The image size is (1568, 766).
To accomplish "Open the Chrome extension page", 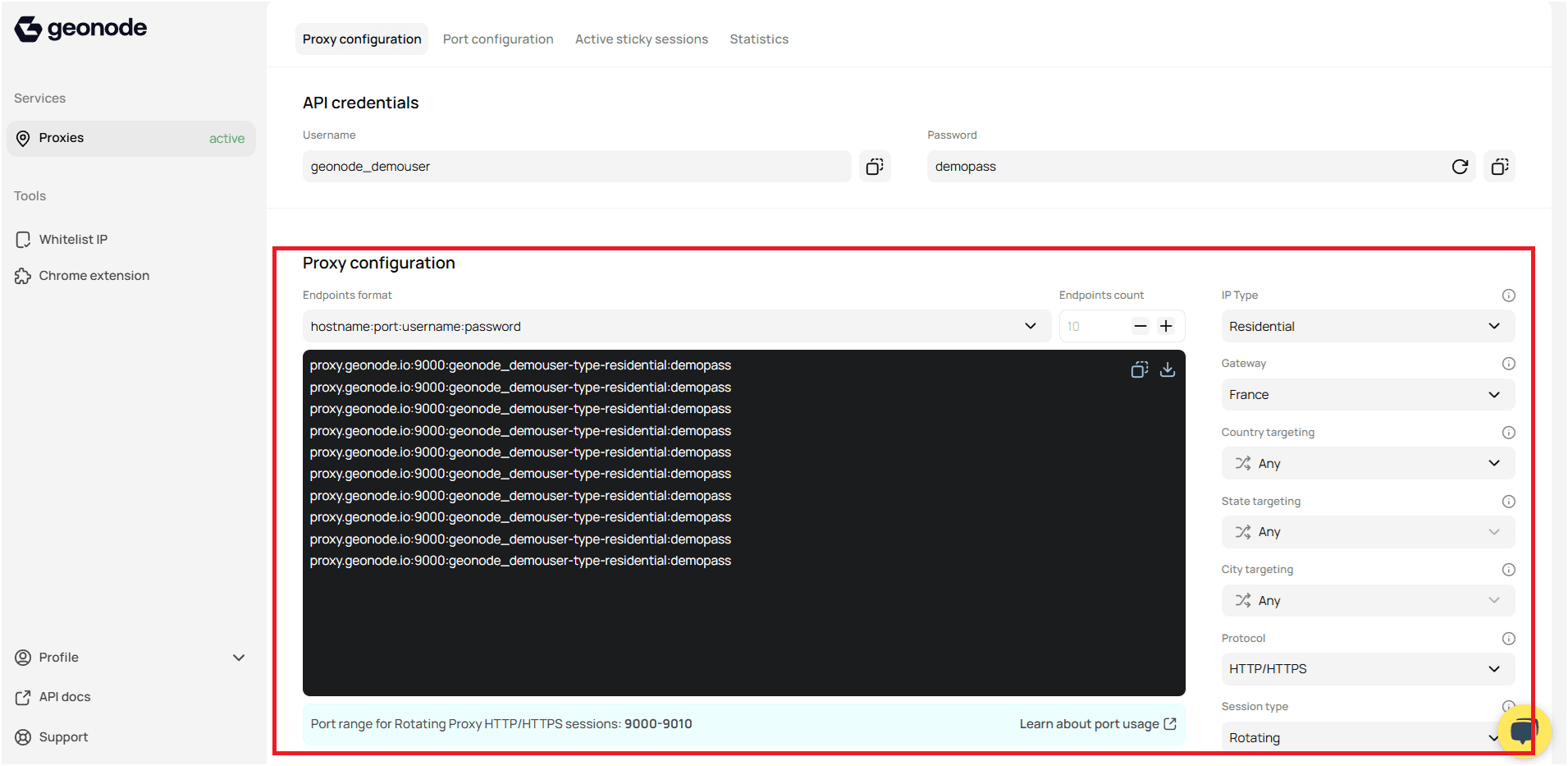I will 94,275.
